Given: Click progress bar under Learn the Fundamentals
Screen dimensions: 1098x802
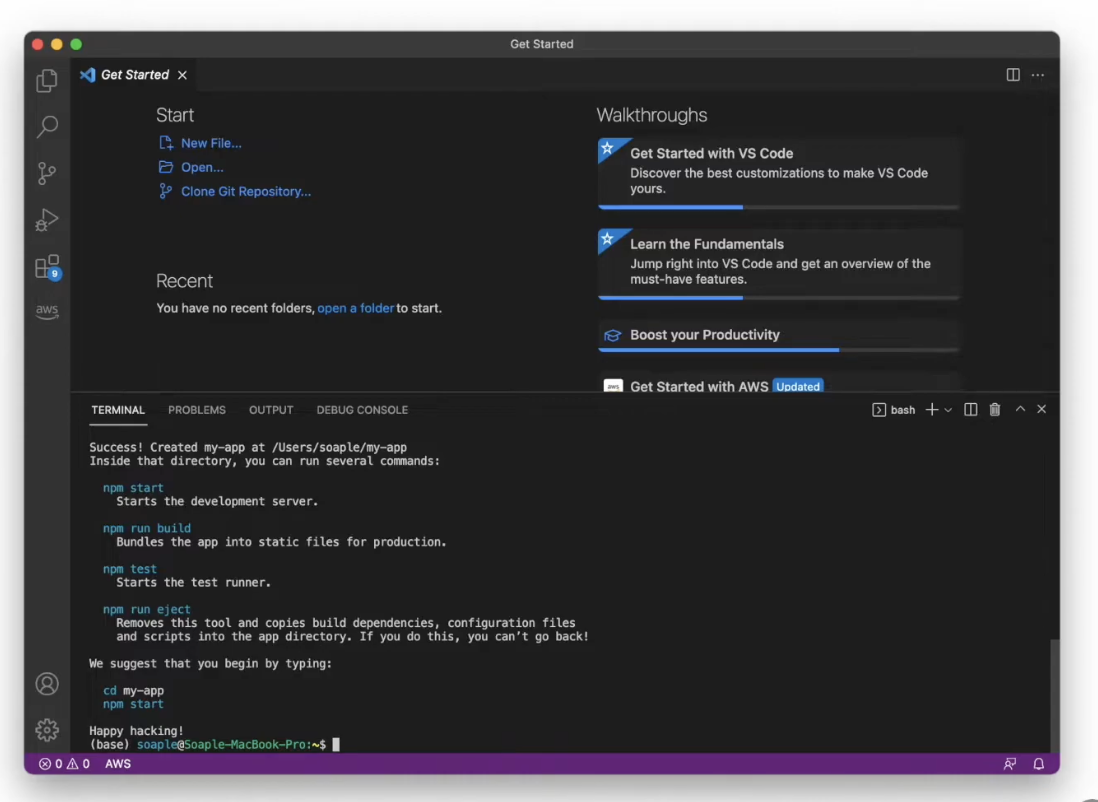Looking at the screenshot, I should (778, 298).
